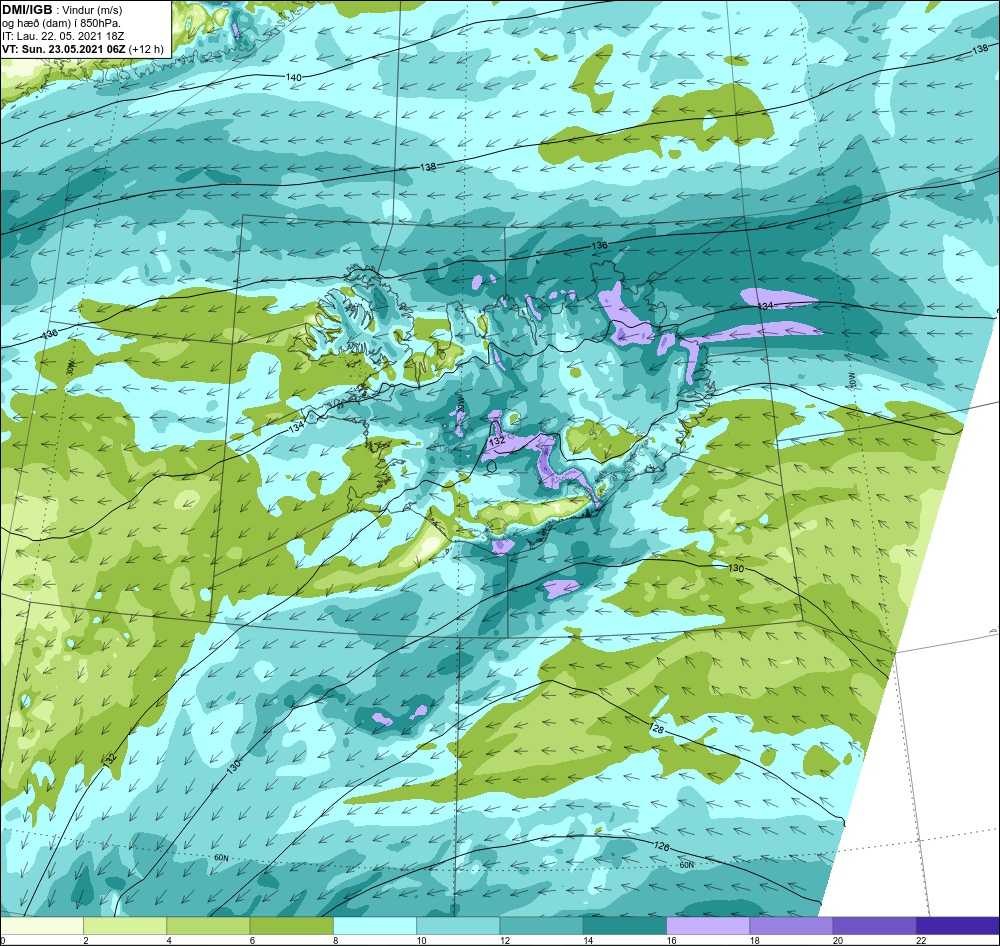This screenshot has width=1000, height=946.
Task: Select the lavender 16–18 m/s legend swatch
Action: point(708,925)
